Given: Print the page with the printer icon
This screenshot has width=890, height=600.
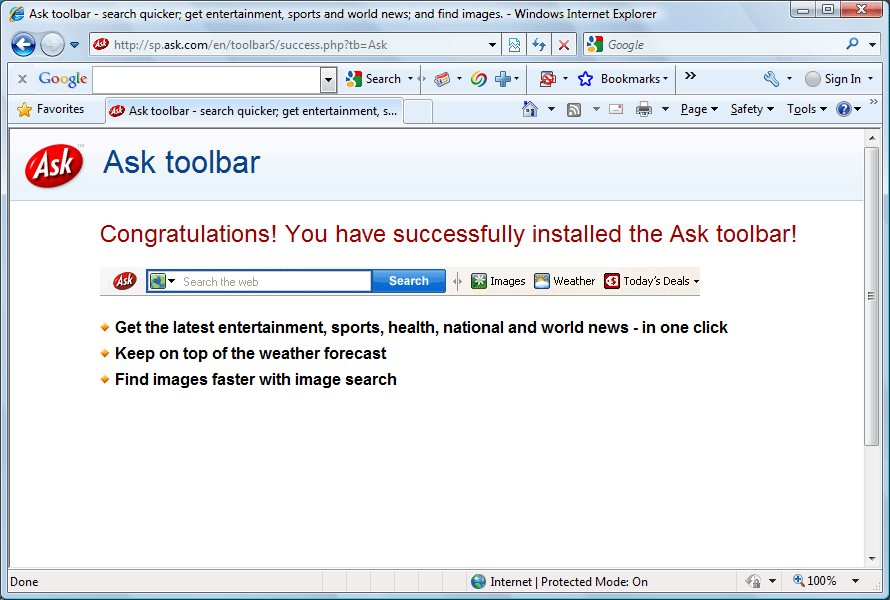Looking at the screenshot, I should 644,109.
